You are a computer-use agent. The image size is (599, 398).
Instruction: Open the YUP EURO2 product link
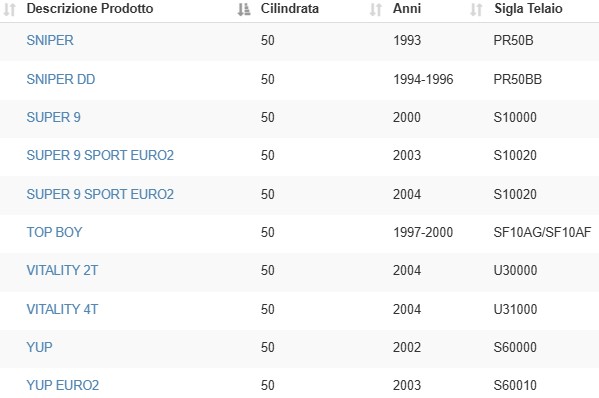pos(63,385)
